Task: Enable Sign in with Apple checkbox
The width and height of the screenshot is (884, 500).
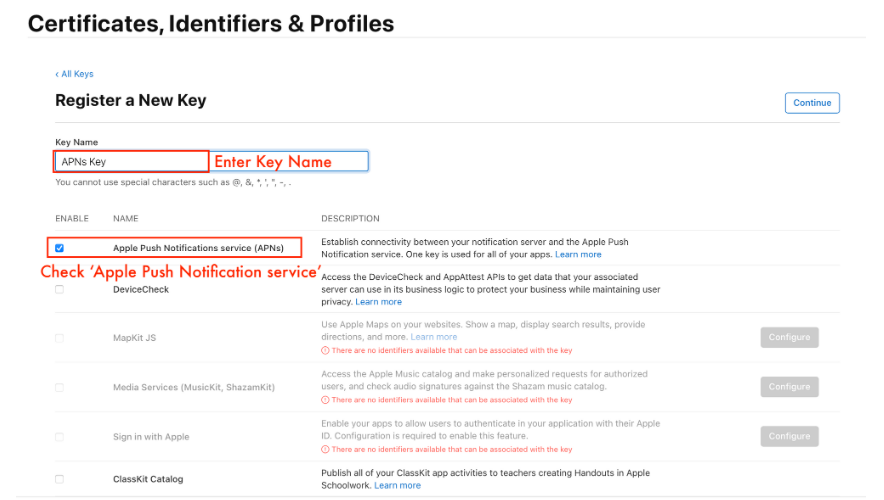Action: pyautogui.click(x=60, y=437)
